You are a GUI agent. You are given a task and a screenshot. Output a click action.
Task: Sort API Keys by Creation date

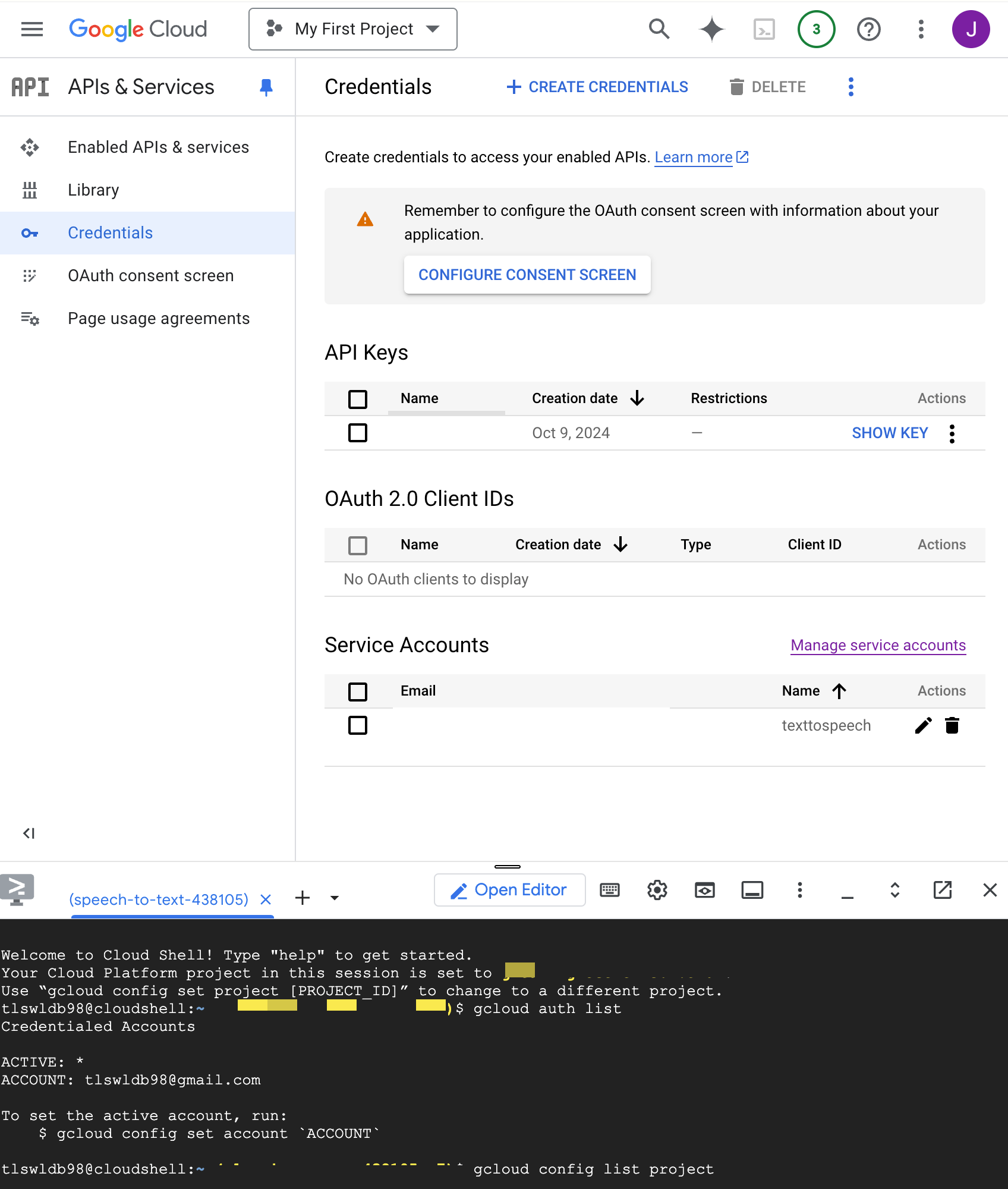tap(588, 398)
